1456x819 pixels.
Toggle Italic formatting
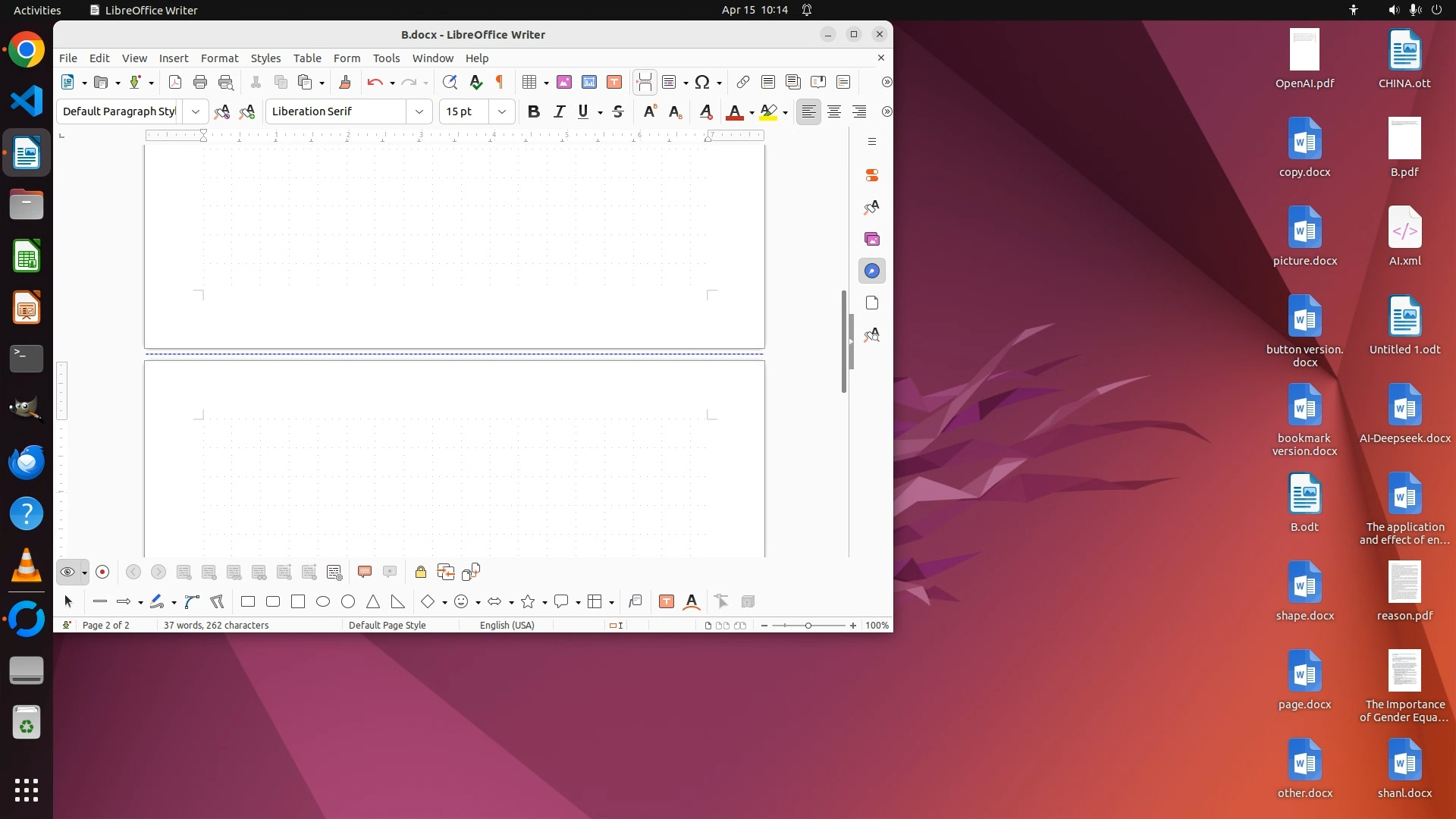[560, 111]
